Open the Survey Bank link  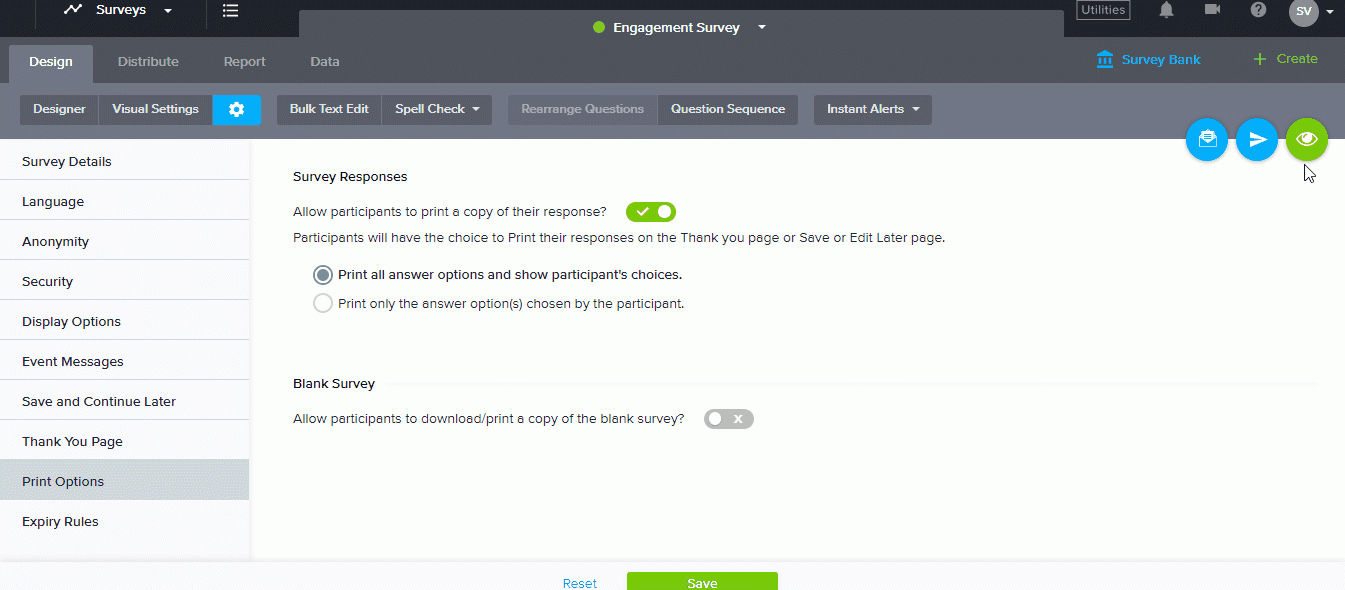(x=1161, y=59)
